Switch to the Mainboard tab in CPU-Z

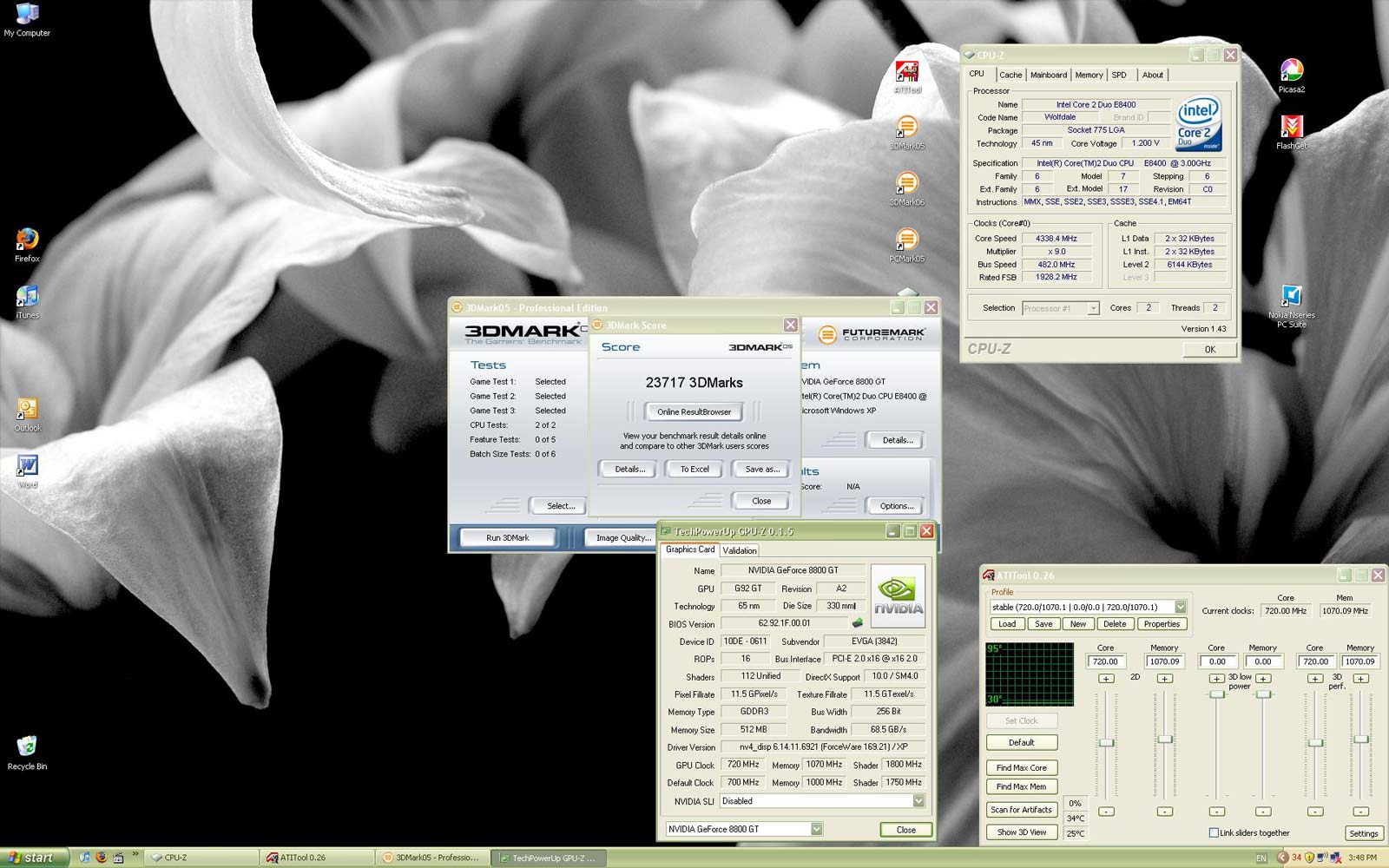click(x=1049, y=75)
